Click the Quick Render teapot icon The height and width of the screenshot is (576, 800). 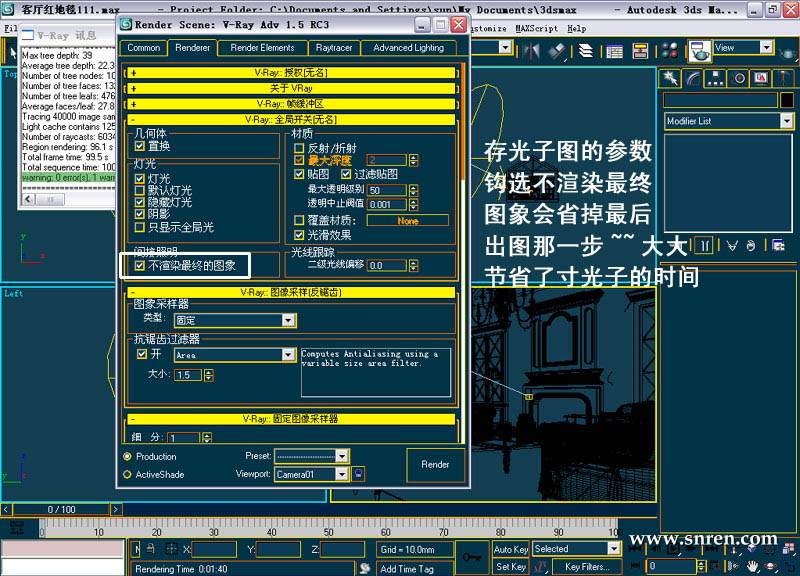point(788,51)
